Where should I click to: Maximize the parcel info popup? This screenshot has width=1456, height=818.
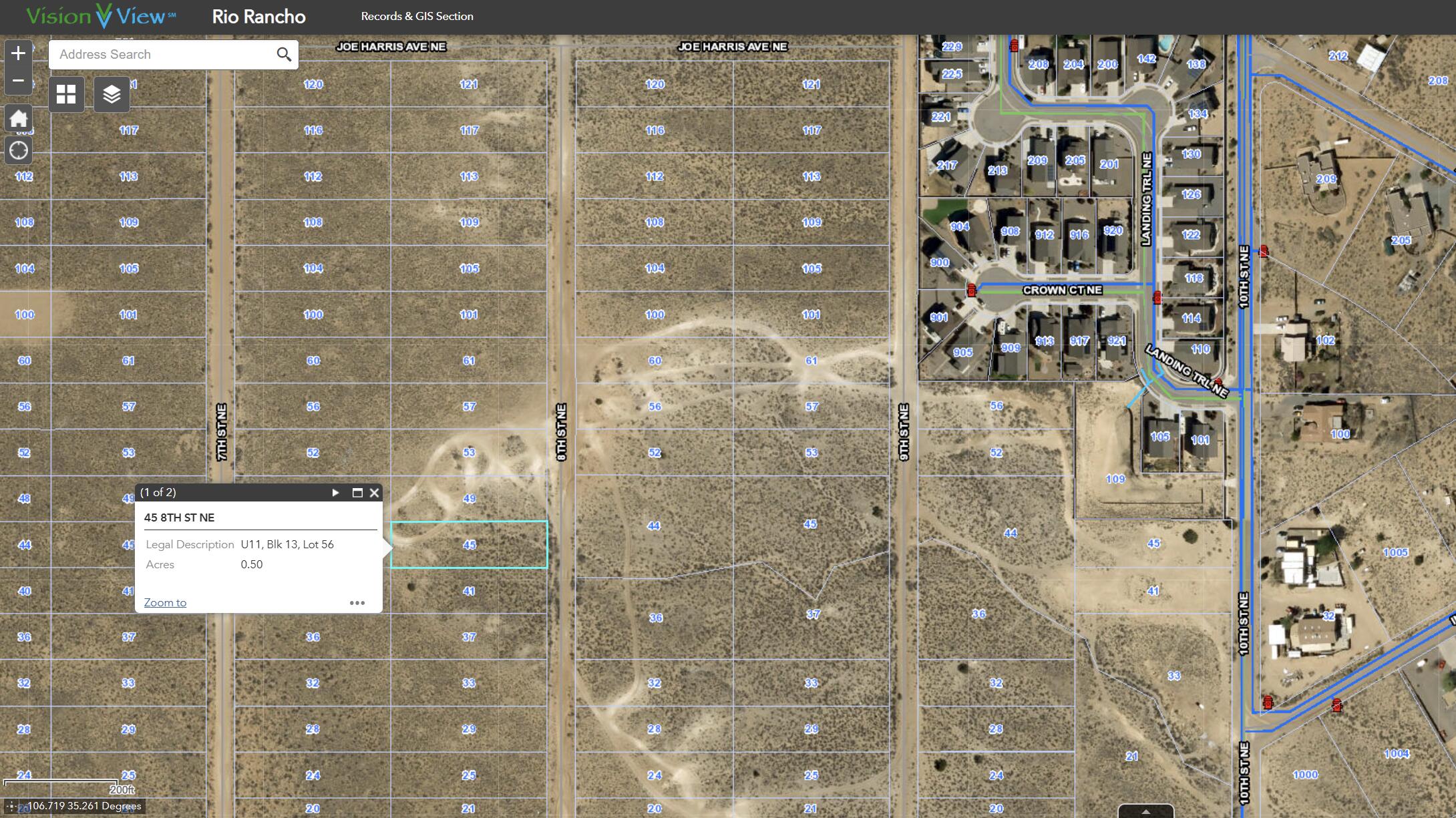tap(357, 493)
